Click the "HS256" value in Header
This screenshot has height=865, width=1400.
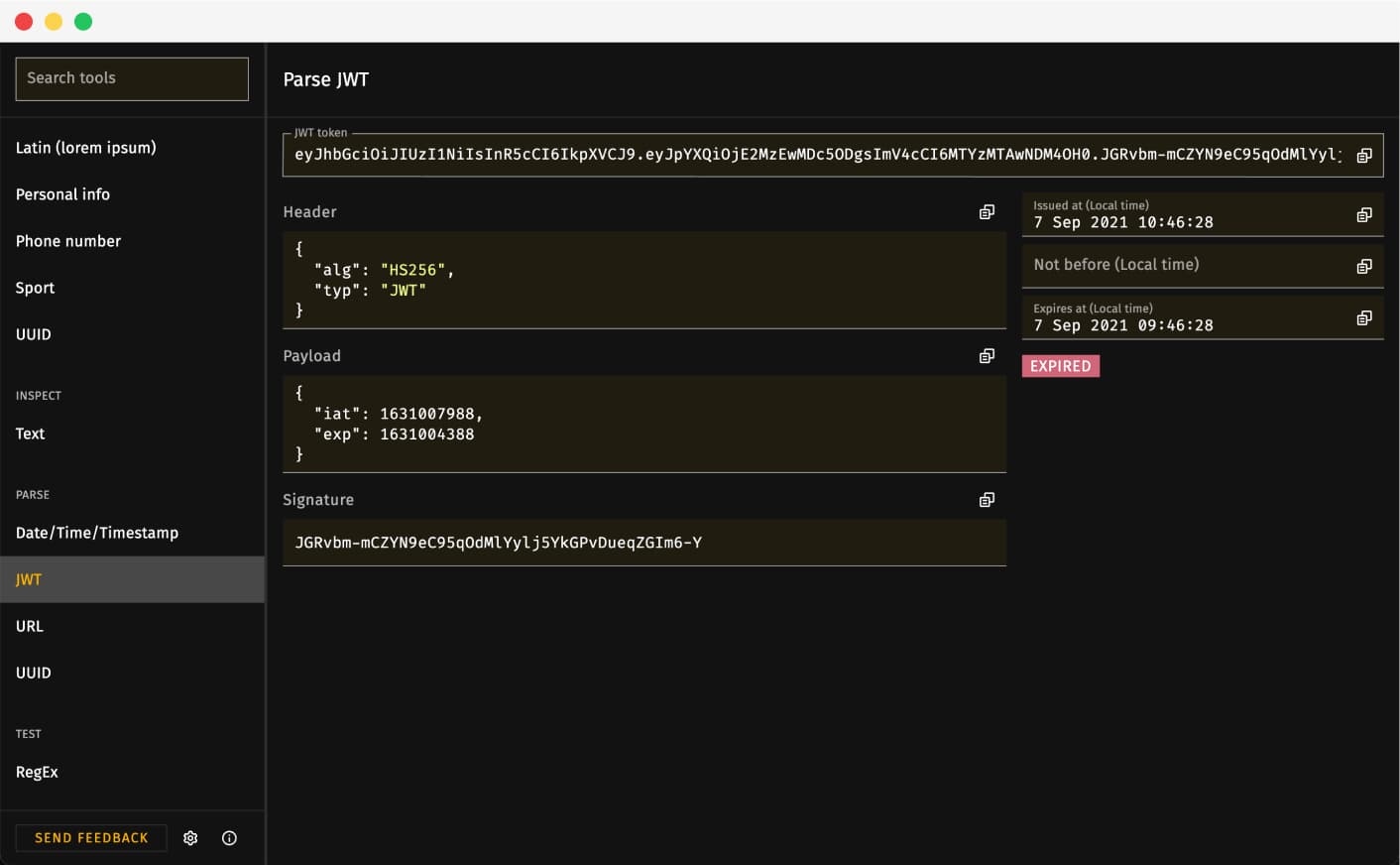(x=412, y=270)
